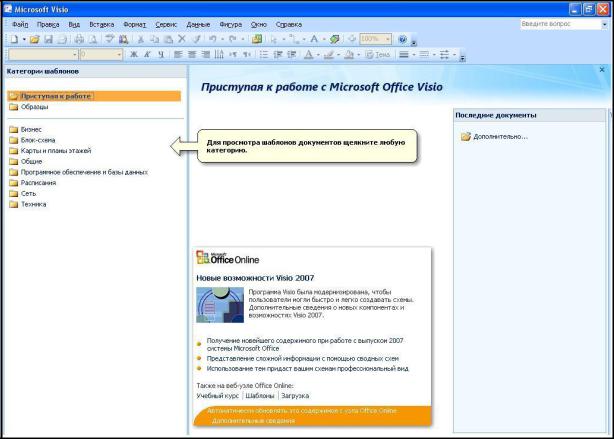This screenshot has width=614, height=439.
Task: Toggle Italic (К) formatting
Action: 147,54
